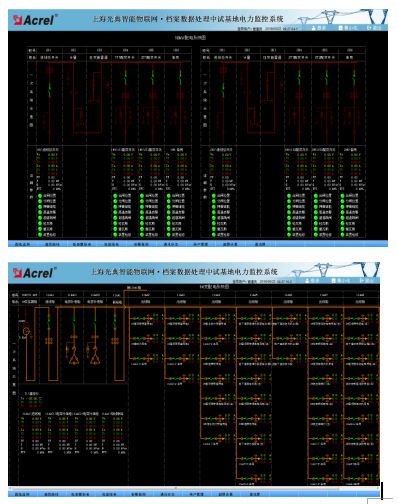This screenshot has height=504, width=398.
Task: Click top green status light under cabinet 101
Action: click(40, 196)
